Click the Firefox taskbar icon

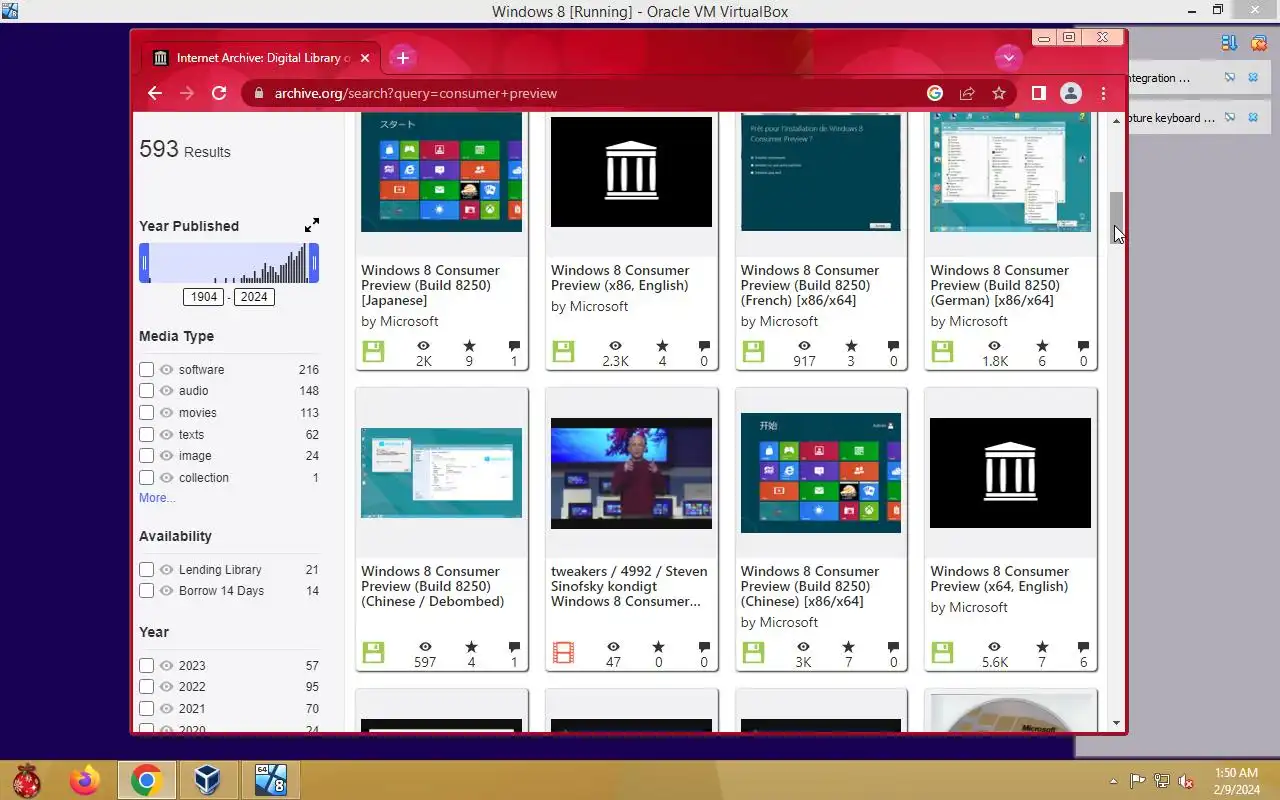pos(85,780)
